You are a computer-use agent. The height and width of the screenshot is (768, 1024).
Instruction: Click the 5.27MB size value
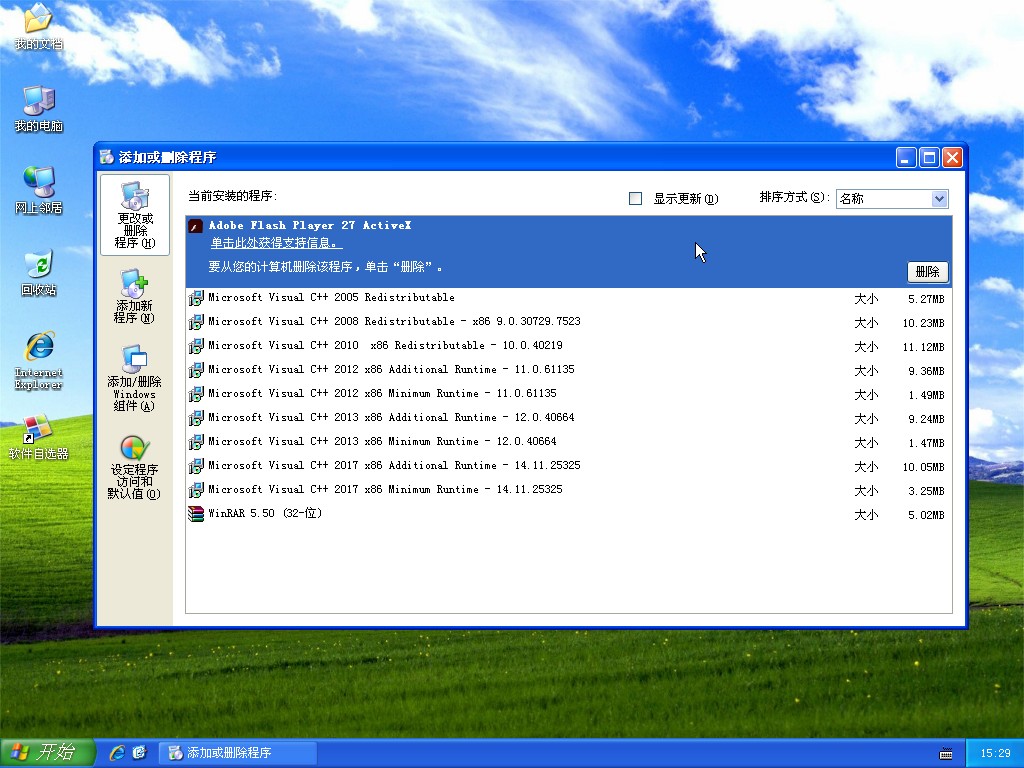(926, 299)
